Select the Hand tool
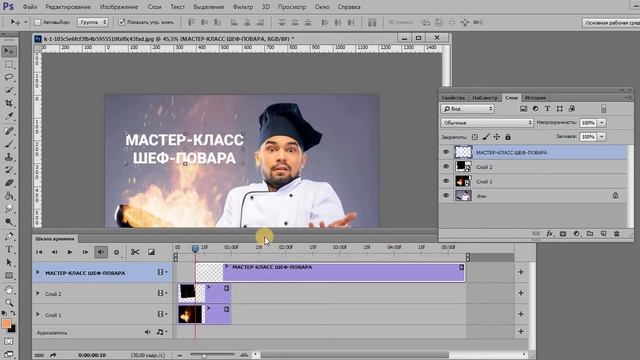 tap(9, 290)
